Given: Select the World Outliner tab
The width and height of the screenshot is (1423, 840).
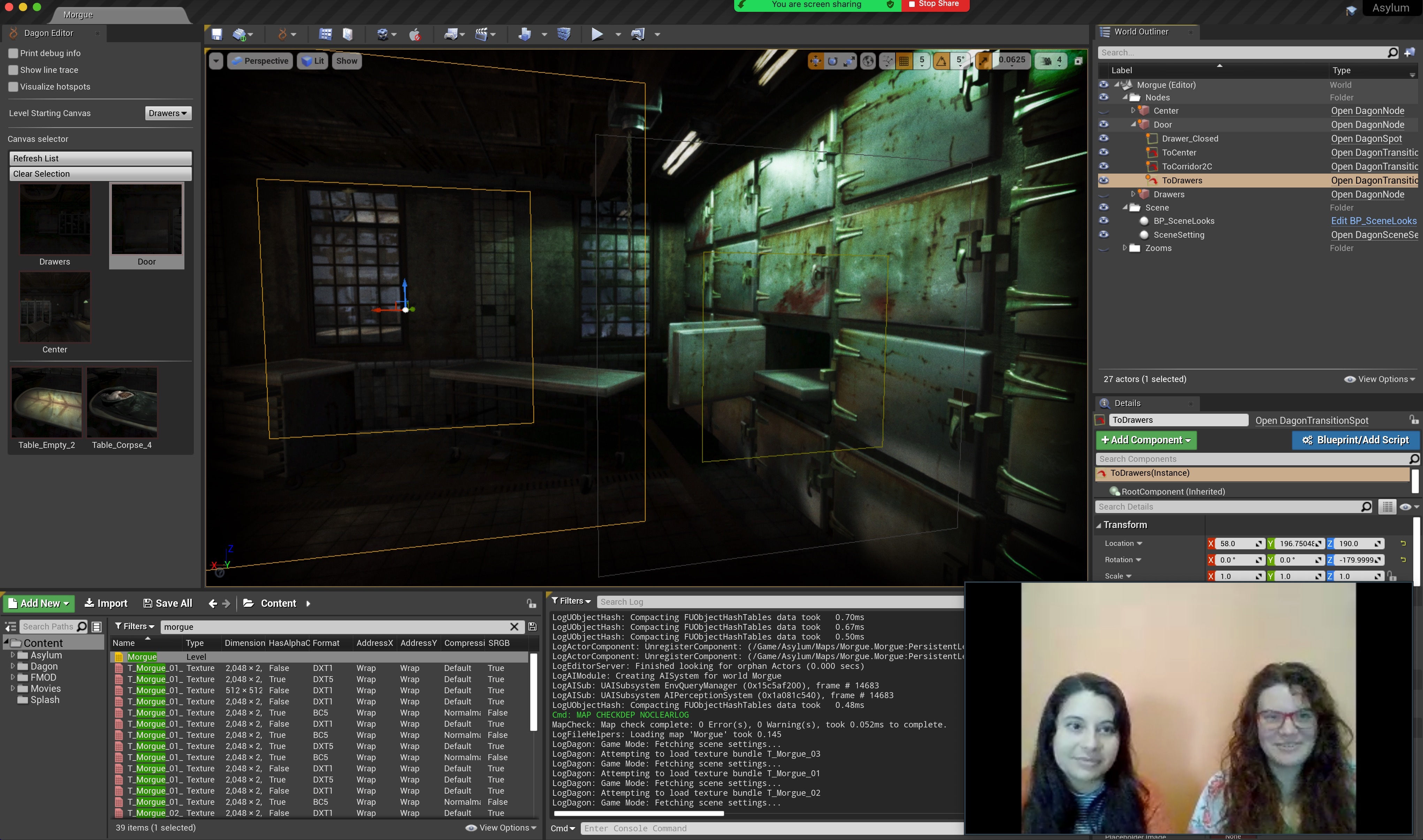Looking at the screenshot, I should (1141, 32).
